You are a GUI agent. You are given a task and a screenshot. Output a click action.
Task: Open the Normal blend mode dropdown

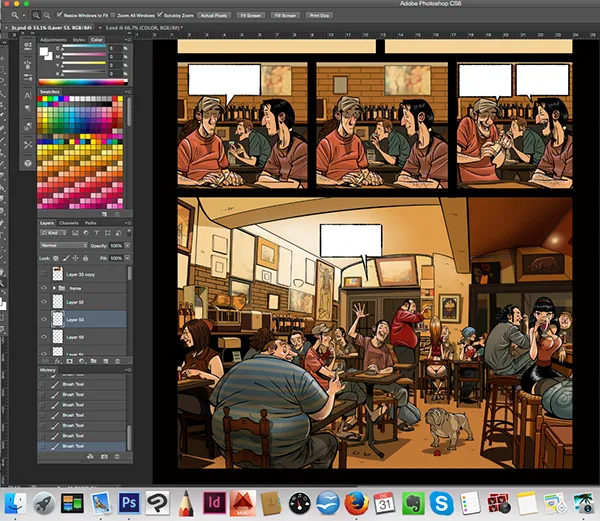(x=64, y=245)
